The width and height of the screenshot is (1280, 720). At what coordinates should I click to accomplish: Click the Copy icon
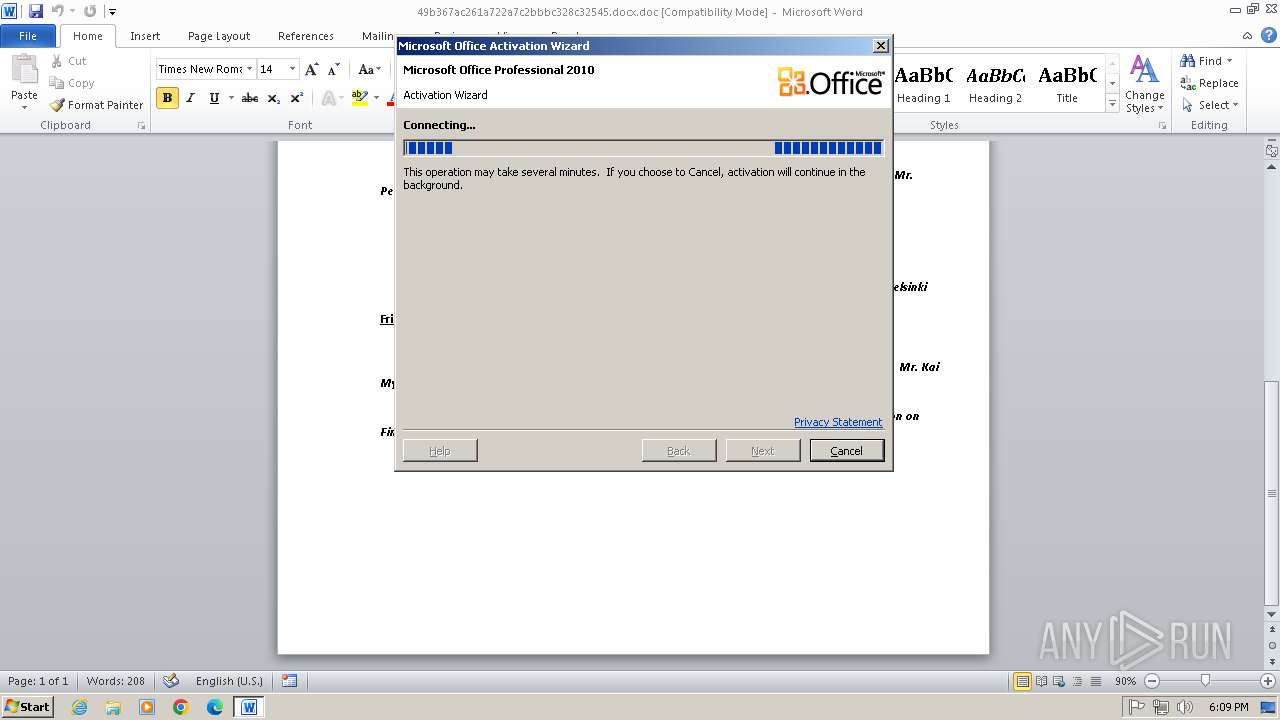click(x=57, y=83)
